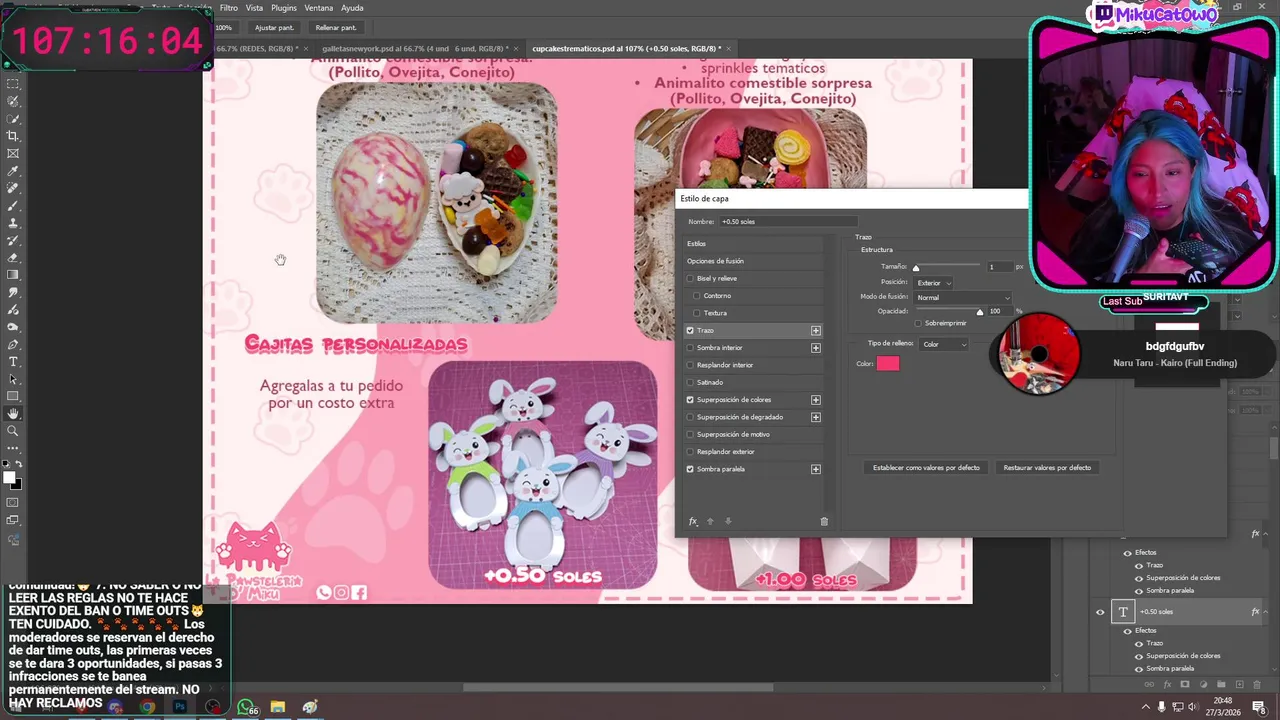Create a new layer

tap(1238, 685)
